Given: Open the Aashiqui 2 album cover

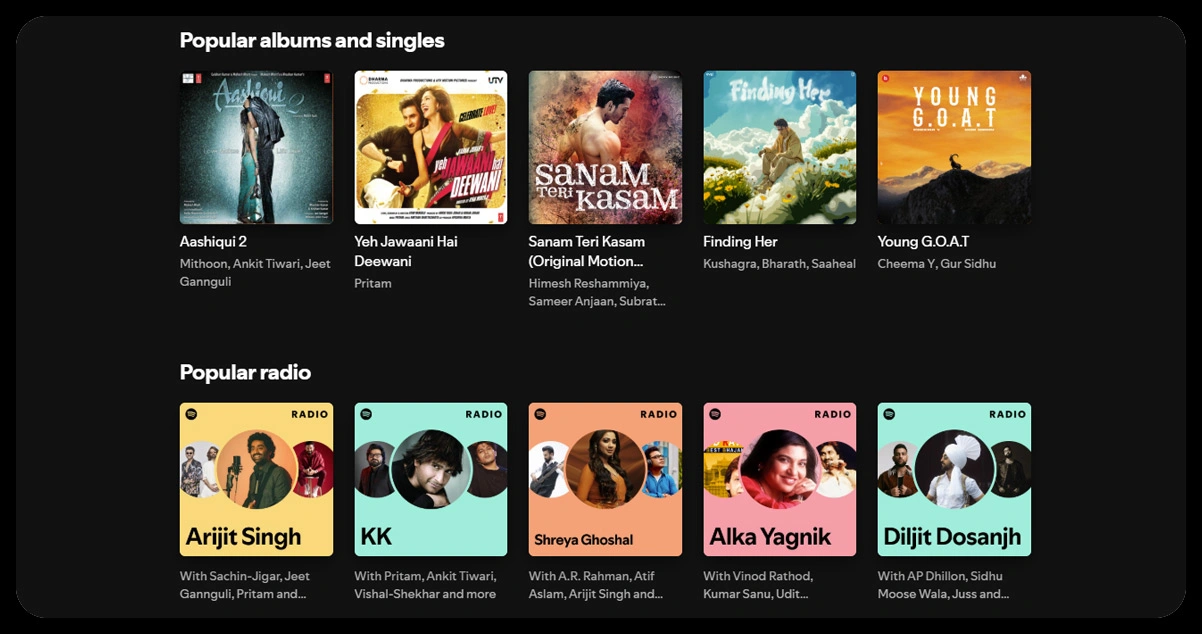Looking at the screenshot, I should click(x=256, y=147).
